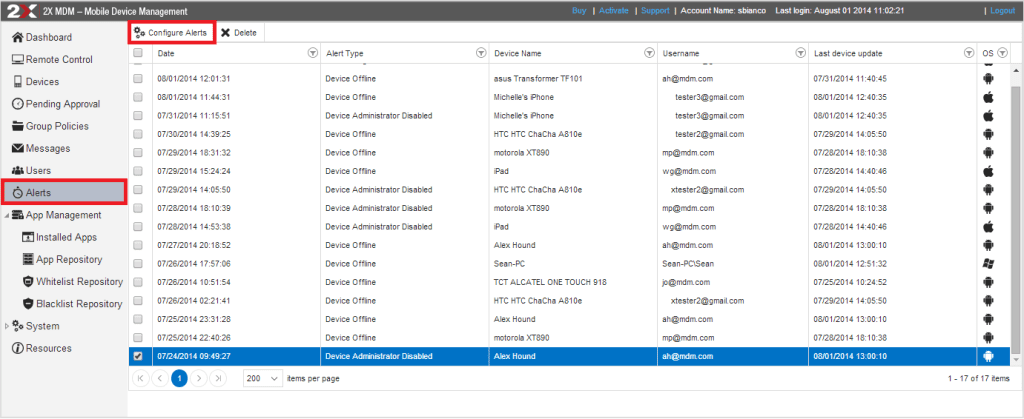Screen dimensions: 1024x419
Task: Go to previous page of results
Action: click(x=160, y=378)
